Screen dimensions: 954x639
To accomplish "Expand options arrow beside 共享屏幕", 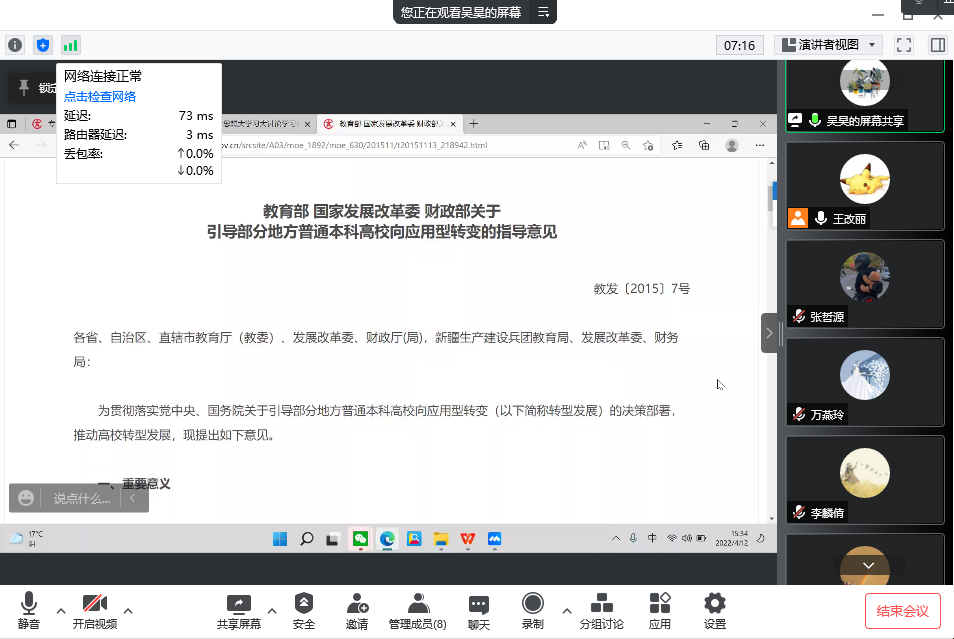I will click(272, 610).
